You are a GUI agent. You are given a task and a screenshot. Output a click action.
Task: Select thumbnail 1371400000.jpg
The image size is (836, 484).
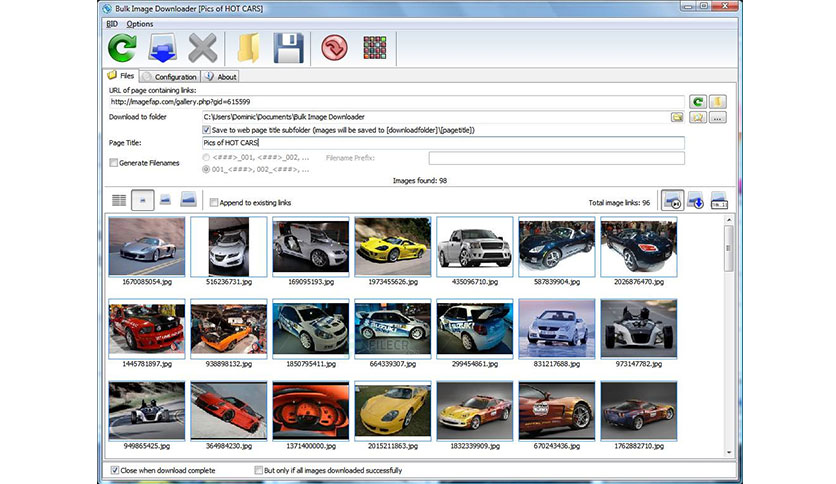point(311,410)
